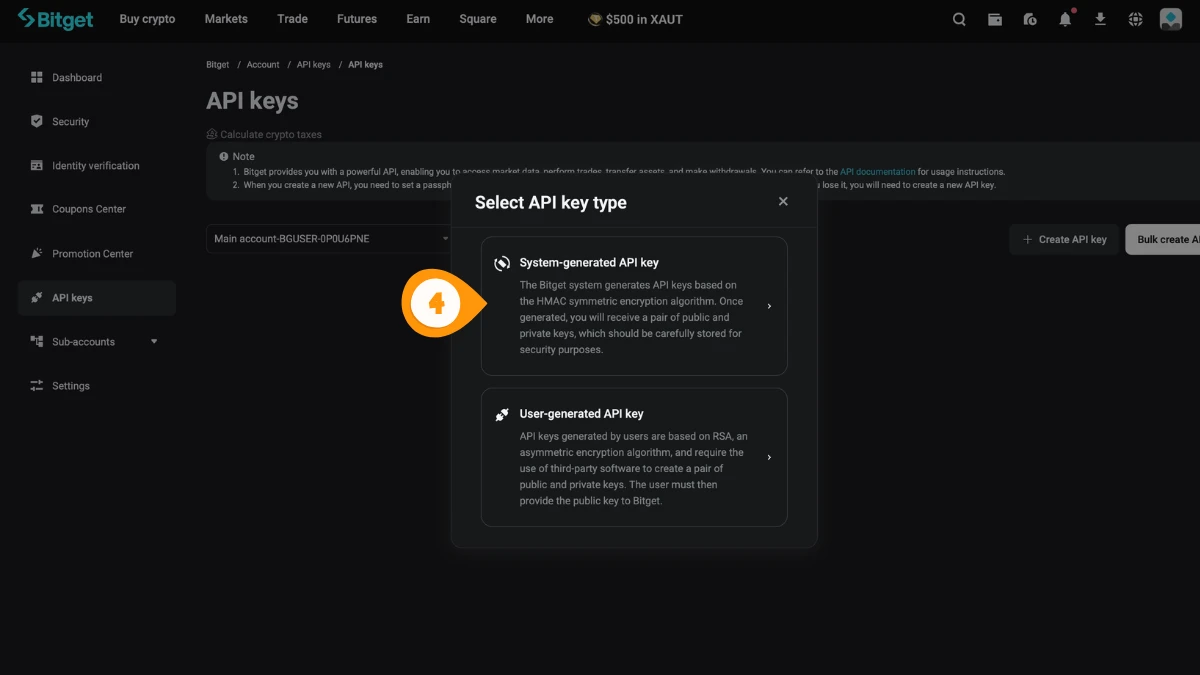The image size is (1200, 675).
Task: Open the Futures menu
Action: click(x=357, y=19)
